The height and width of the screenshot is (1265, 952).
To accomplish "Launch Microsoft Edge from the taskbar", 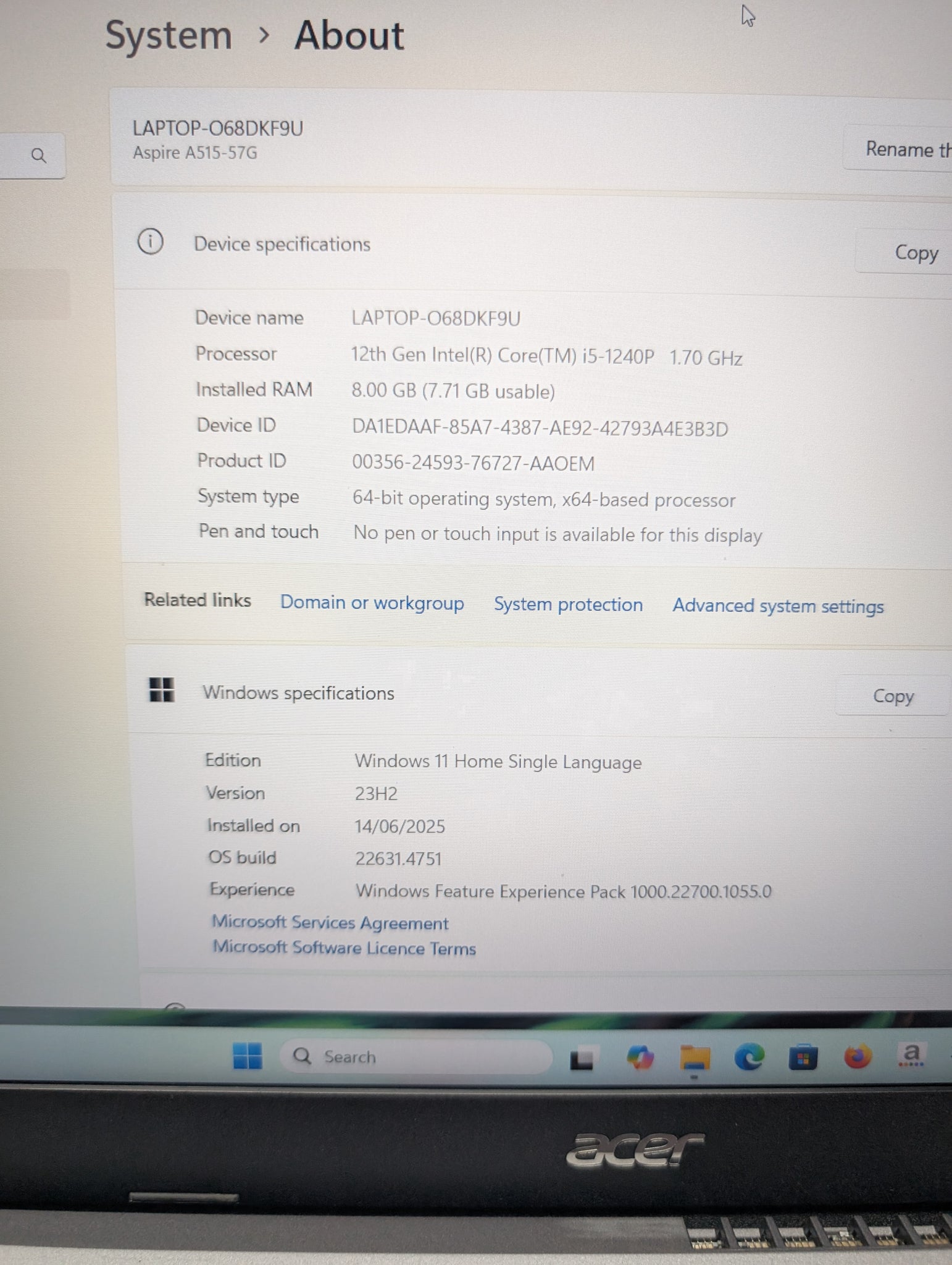I will (749, 1057).
